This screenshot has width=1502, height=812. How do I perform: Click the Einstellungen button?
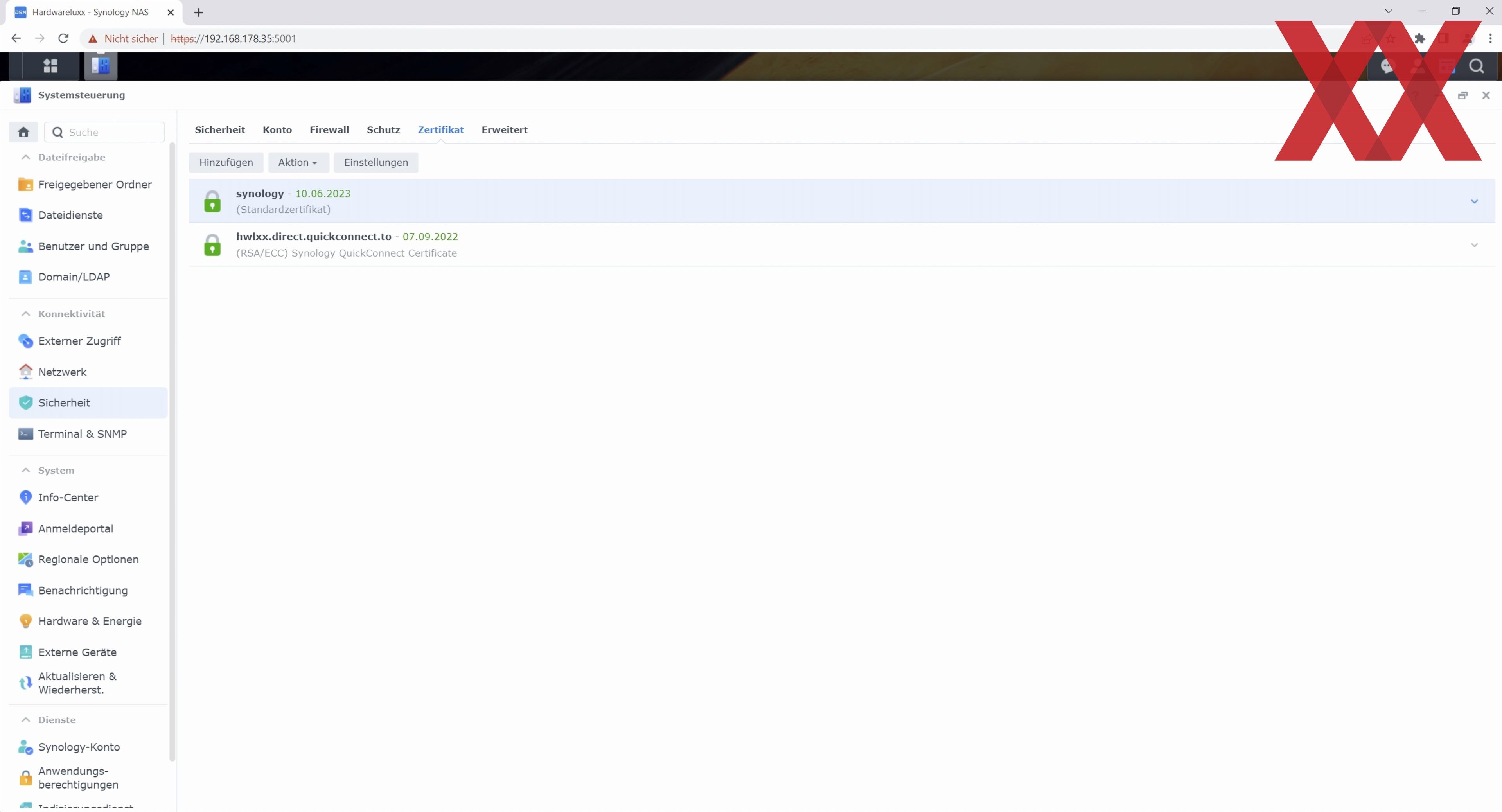pos(376,163)
